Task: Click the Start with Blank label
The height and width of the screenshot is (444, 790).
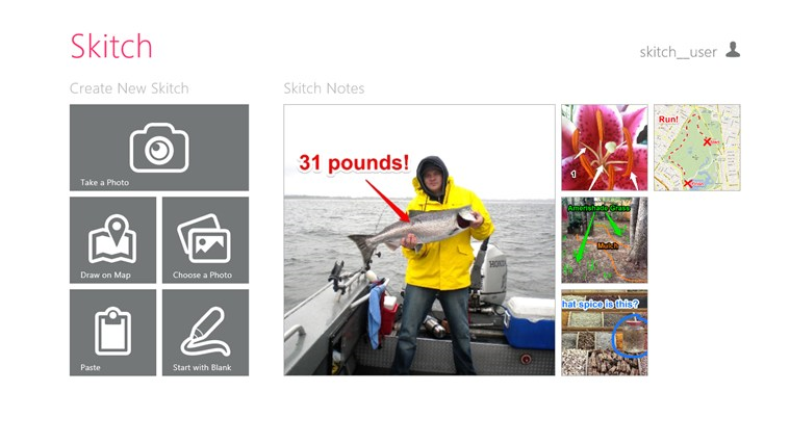Action: click(202, 367)
